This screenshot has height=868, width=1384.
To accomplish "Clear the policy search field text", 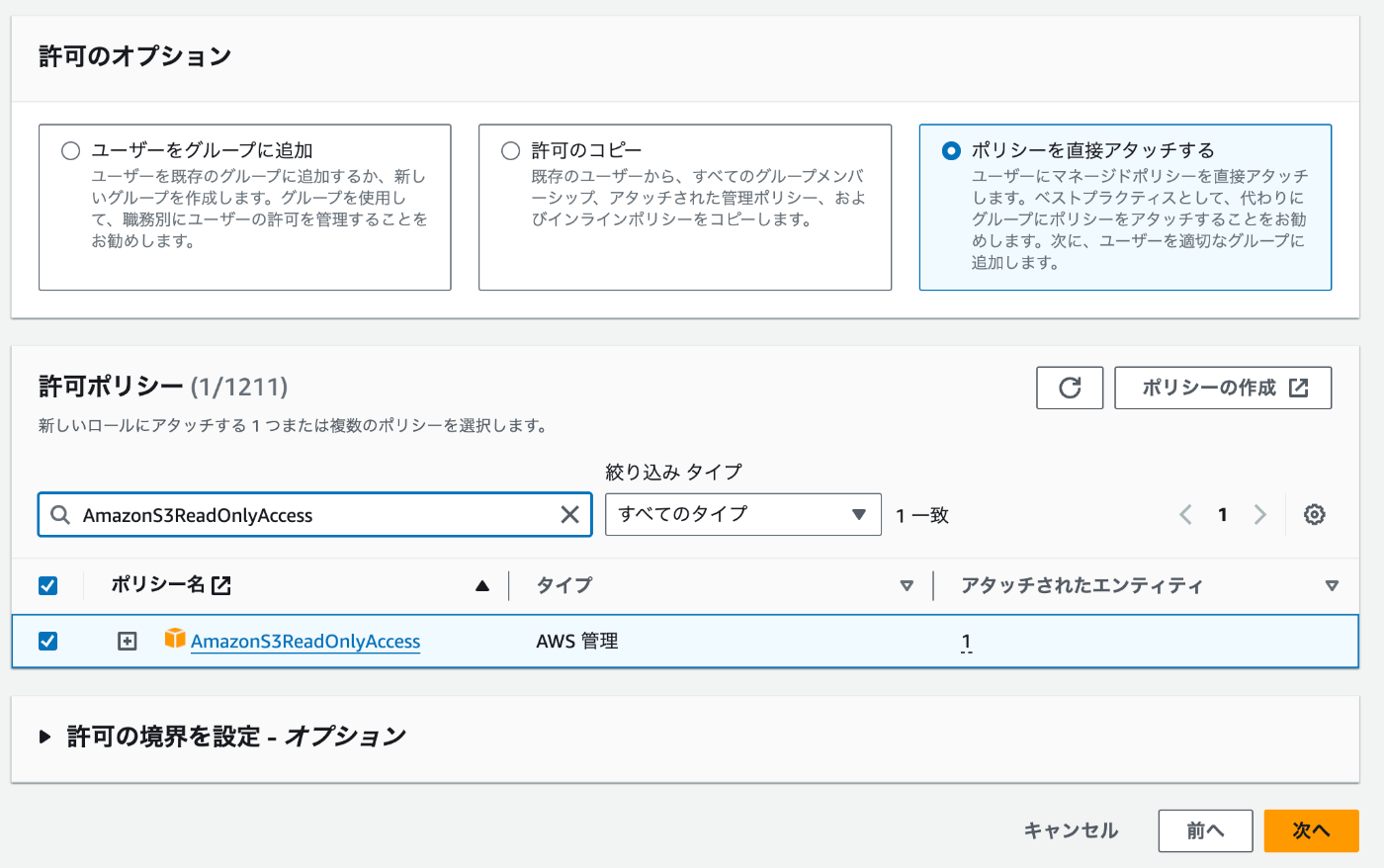I will coord(570,514).
